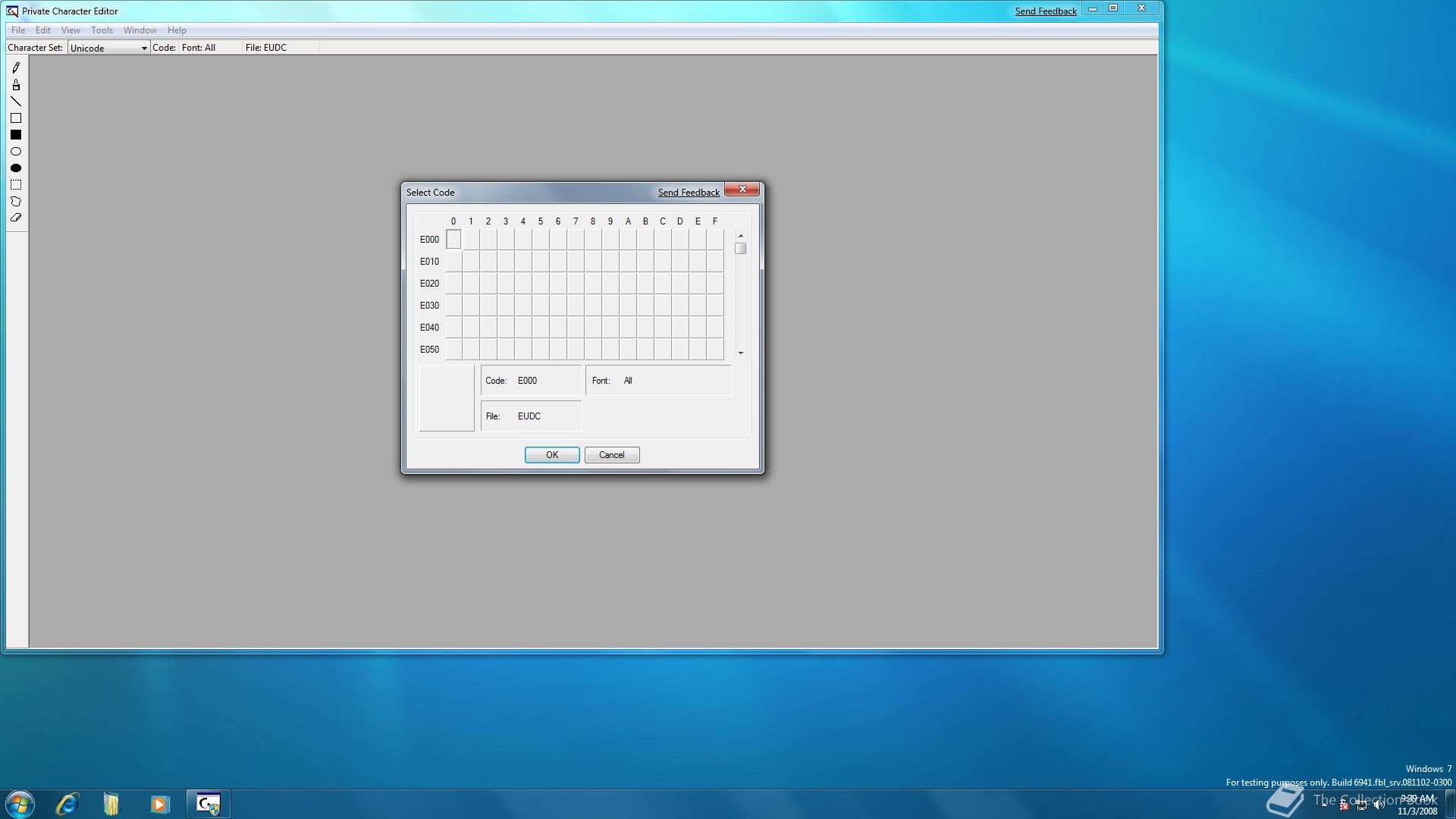The image size is (1456, 819).
Task: Click Send Feedback in main window title bar
Action: tap(1046, 11)
